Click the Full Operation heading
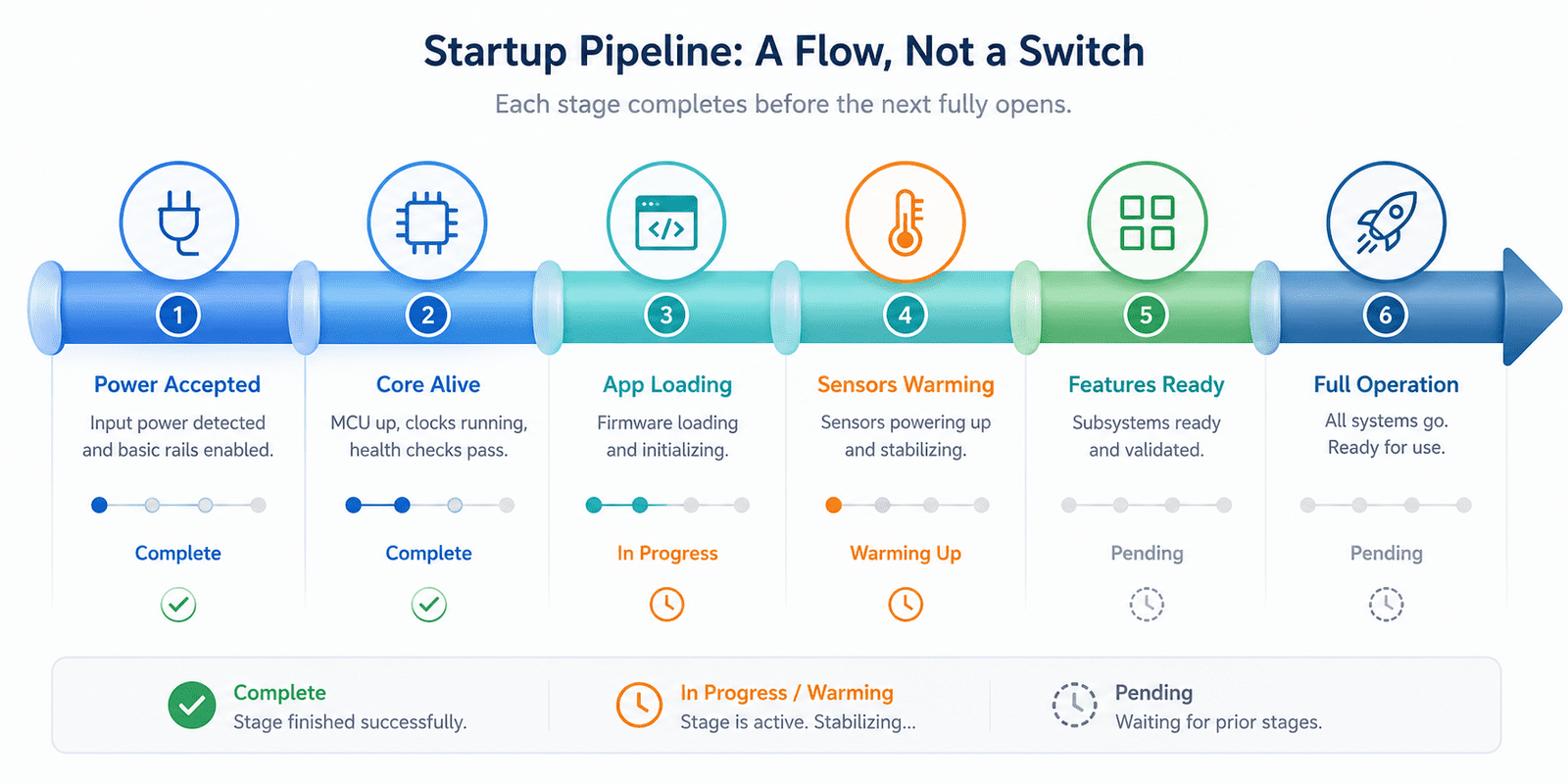The height and width of the screenshot is (784, 1568). pyautogui.click(x=1386, y=385)
